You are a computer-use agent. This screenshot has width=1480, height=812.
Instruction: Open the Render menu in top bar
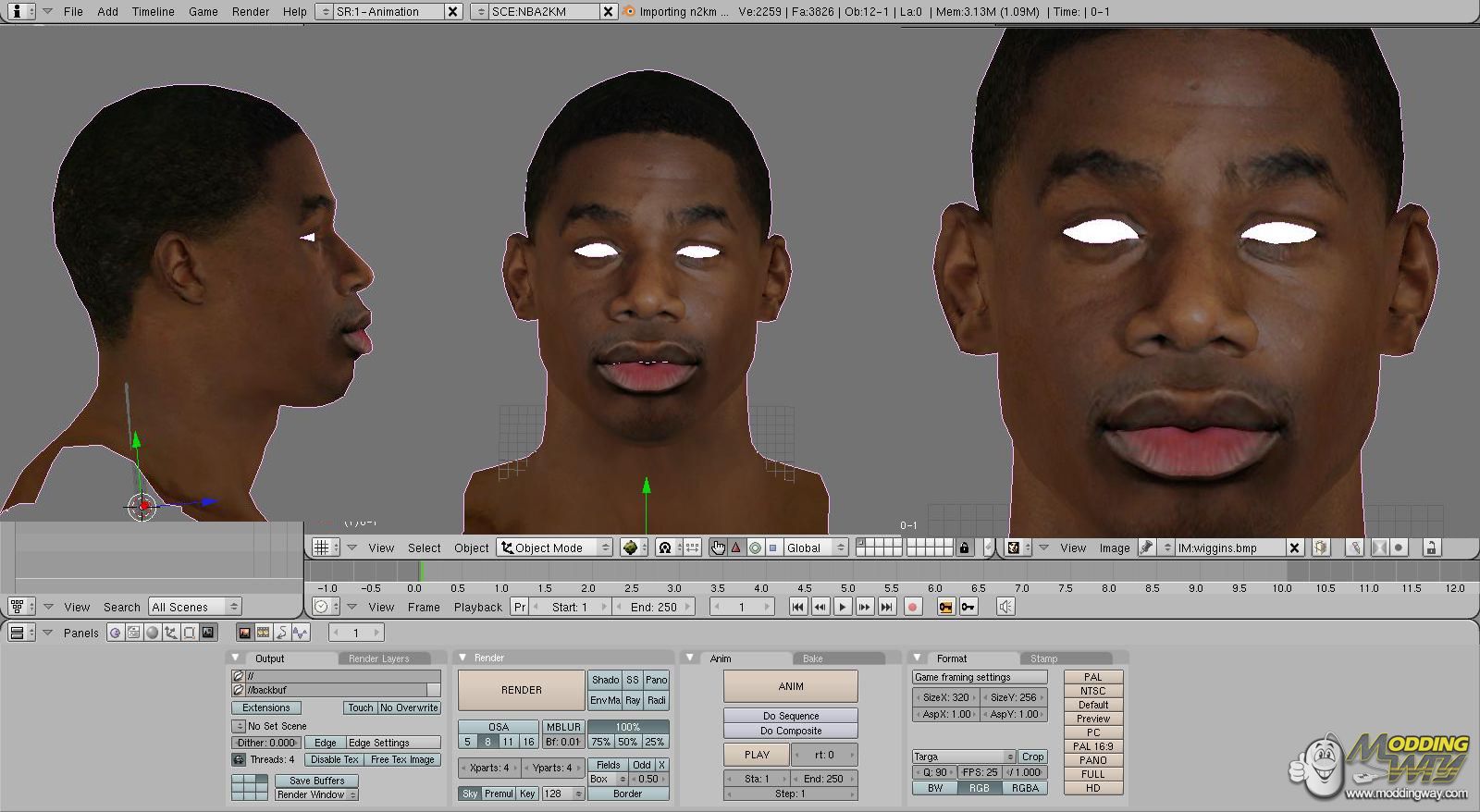click(x=250, y=11)
